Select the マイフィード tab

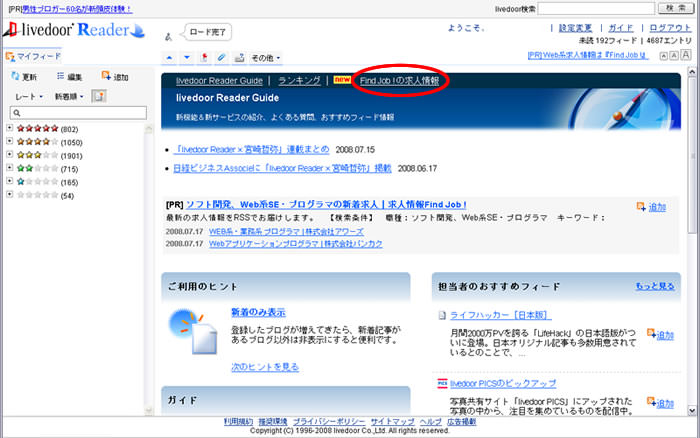click(33, 56)
